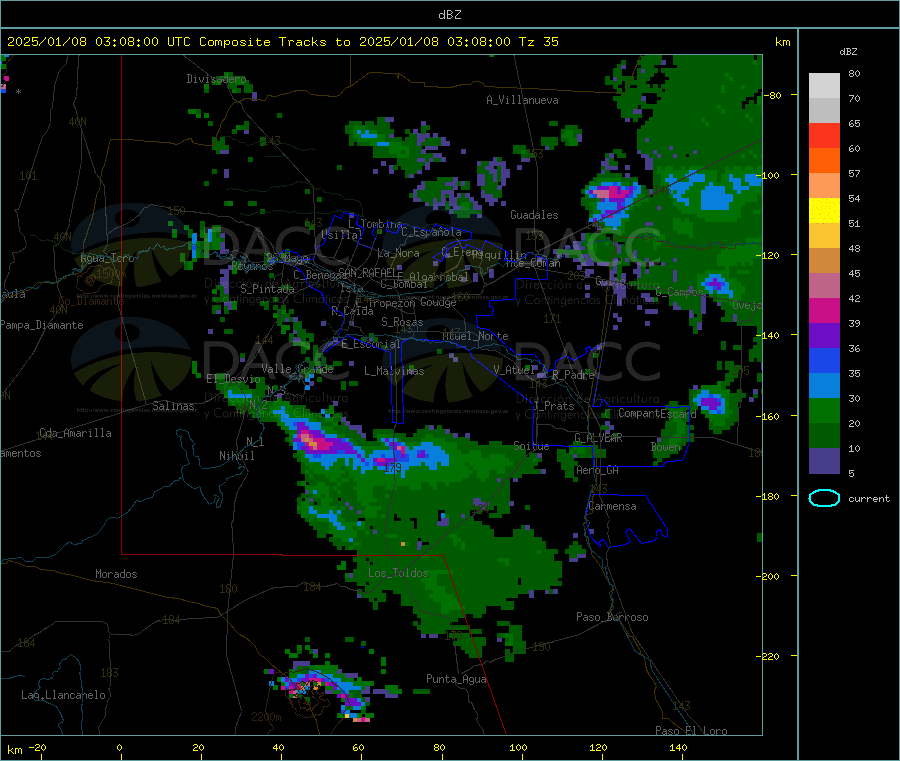Image resolution: width=900 pixels, height=761 pixels.
Task: Click the 'current' legend label
Action: 869,499
